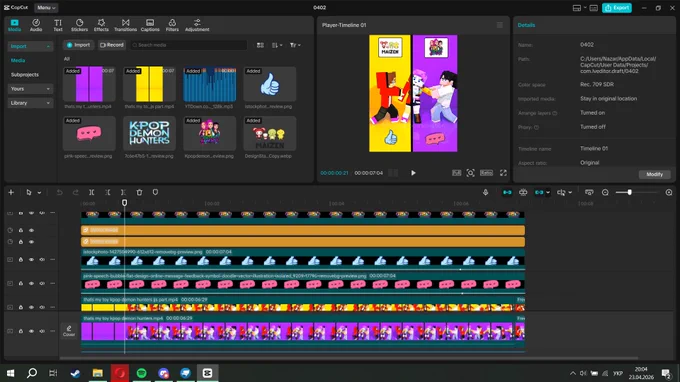Click the timeline zoom slider handle
Image resolution: width=680 pixels, height=382 pixels.
click(629, 192)
